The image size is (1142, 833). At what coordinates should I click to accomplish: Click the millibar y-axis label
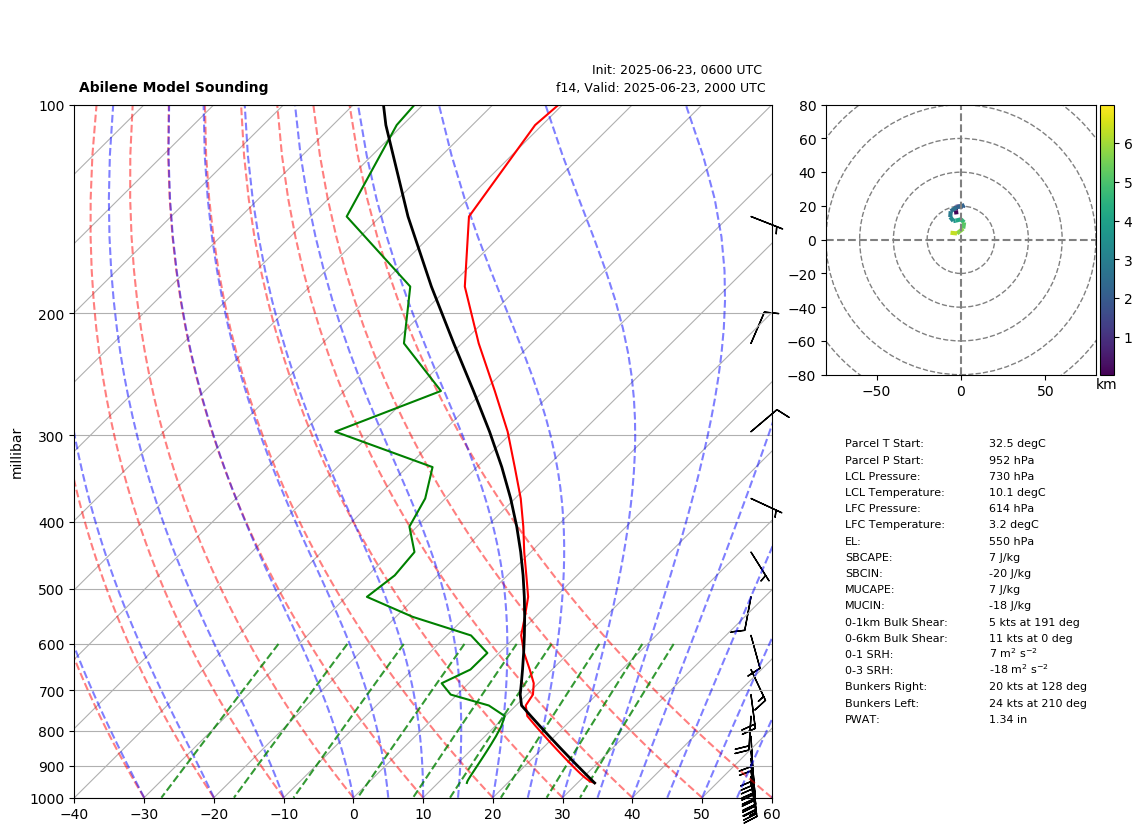point(17,454)
